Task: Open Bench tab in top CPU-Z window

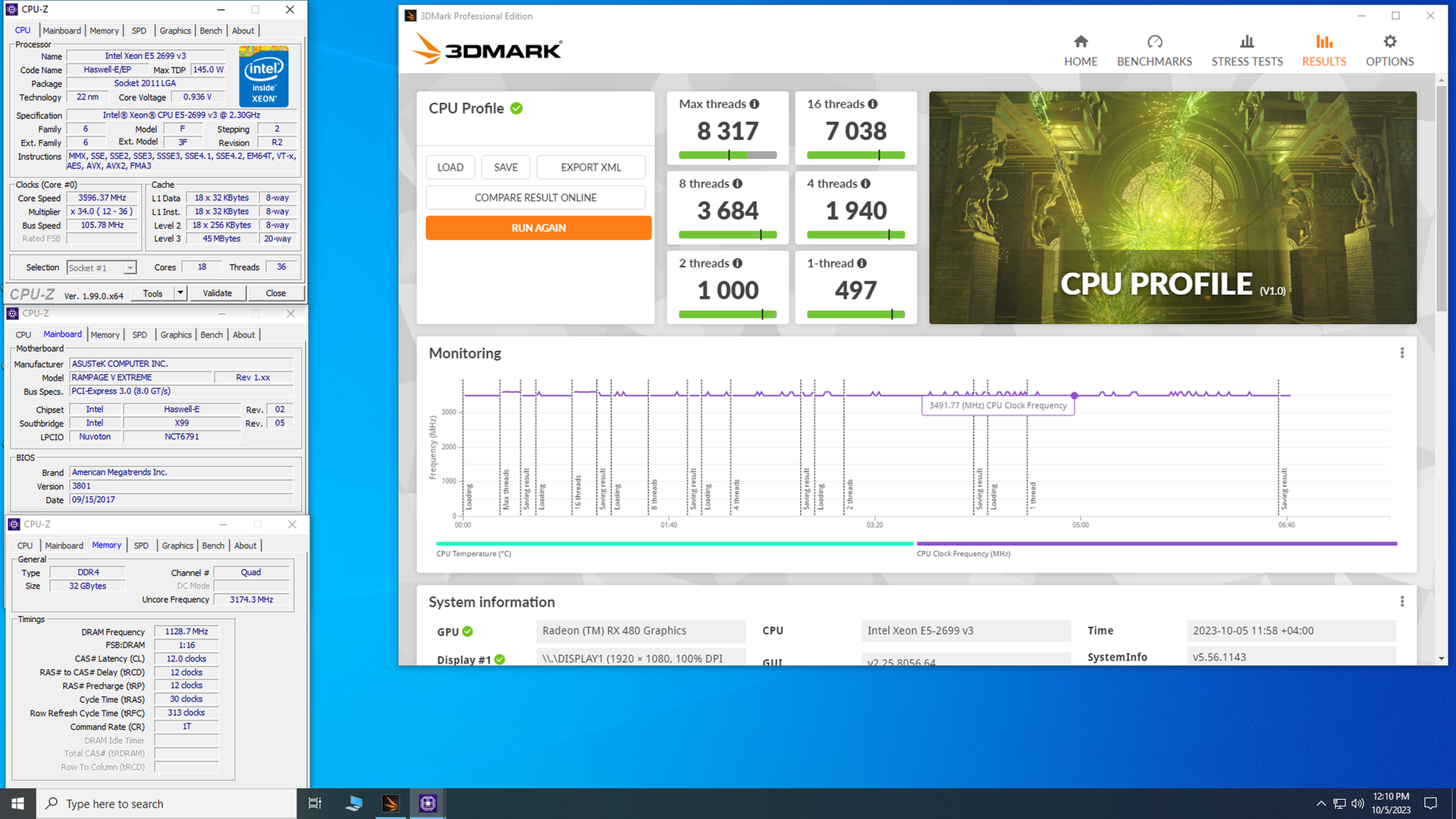Action: pyautogui.click(x=211, y=30)
